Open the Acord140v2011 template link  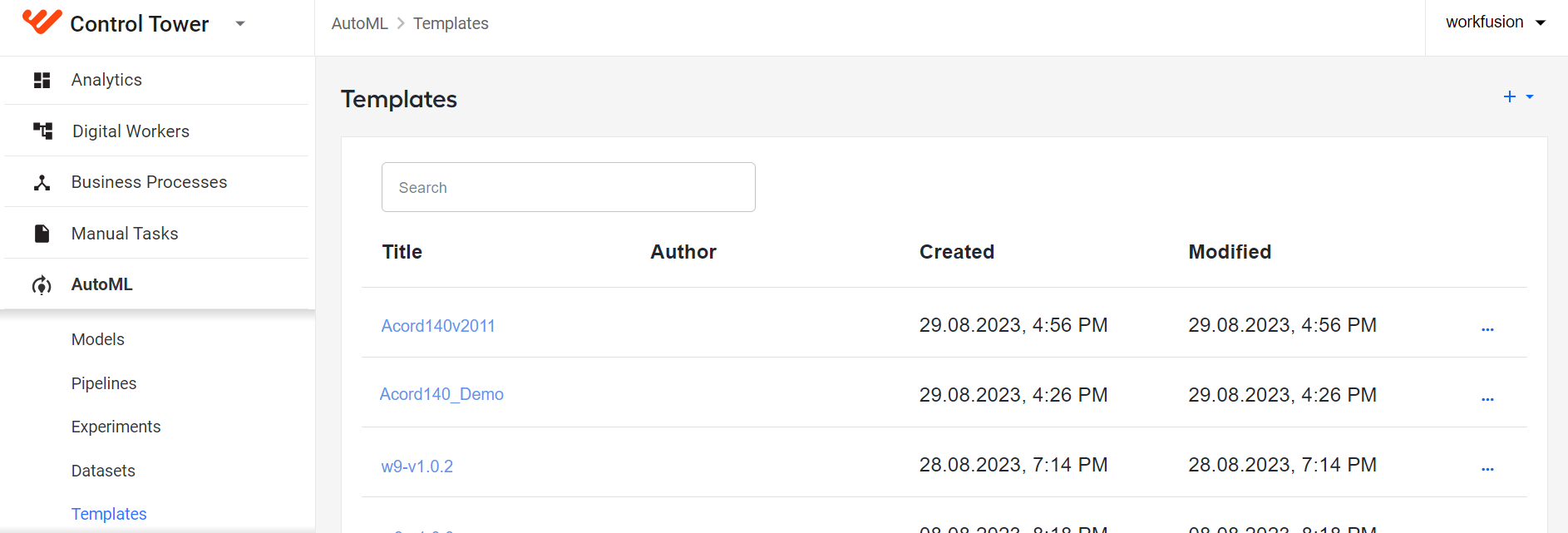click(x=438, y=326)
